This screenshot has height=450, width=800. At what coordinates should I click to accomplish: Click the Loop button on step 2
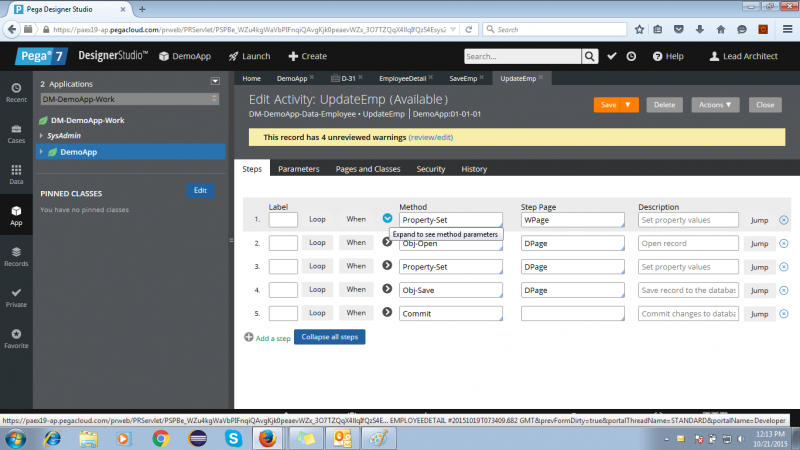pos(317,242)
